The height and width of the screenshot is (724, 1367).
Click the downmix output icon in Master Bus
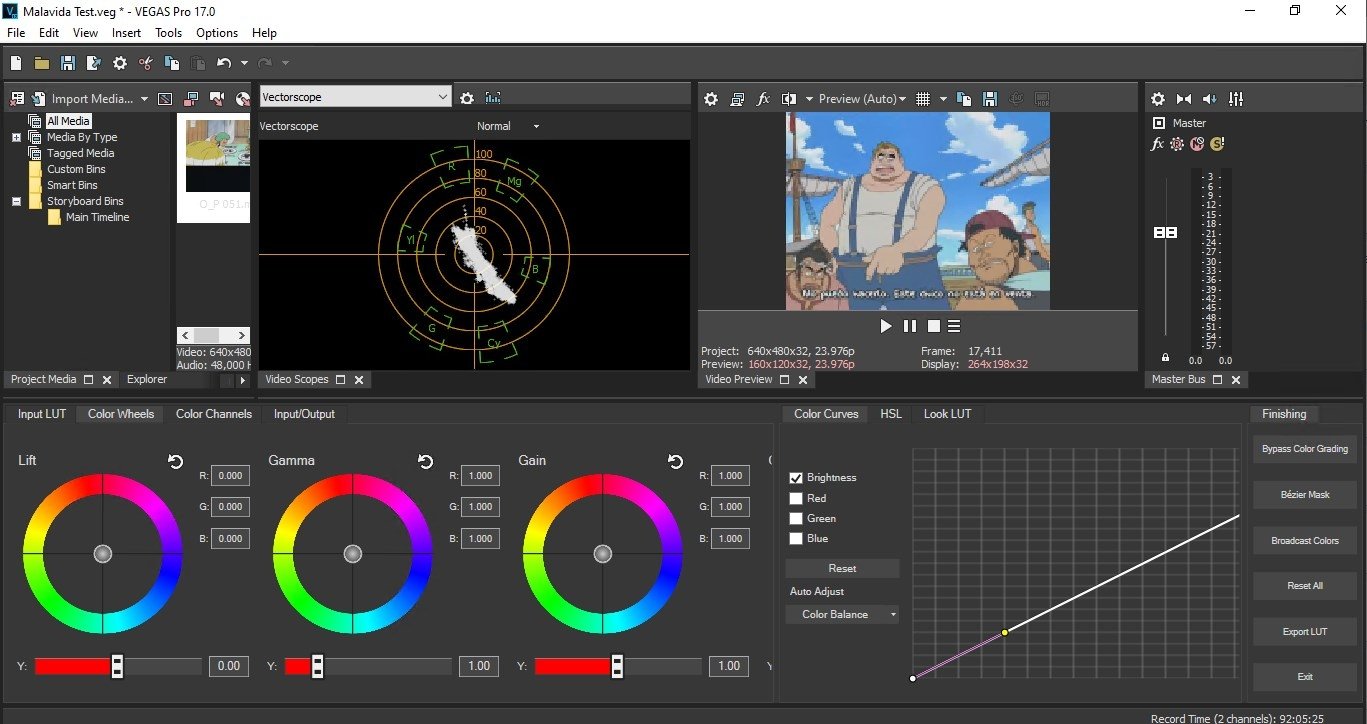tap(1184, 99)
